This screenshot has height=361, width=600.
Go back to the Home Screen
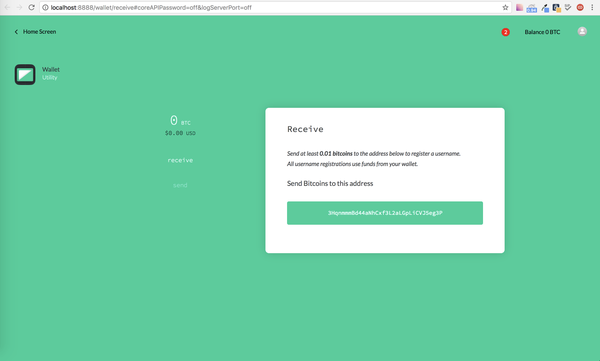(x=35, y=32)
